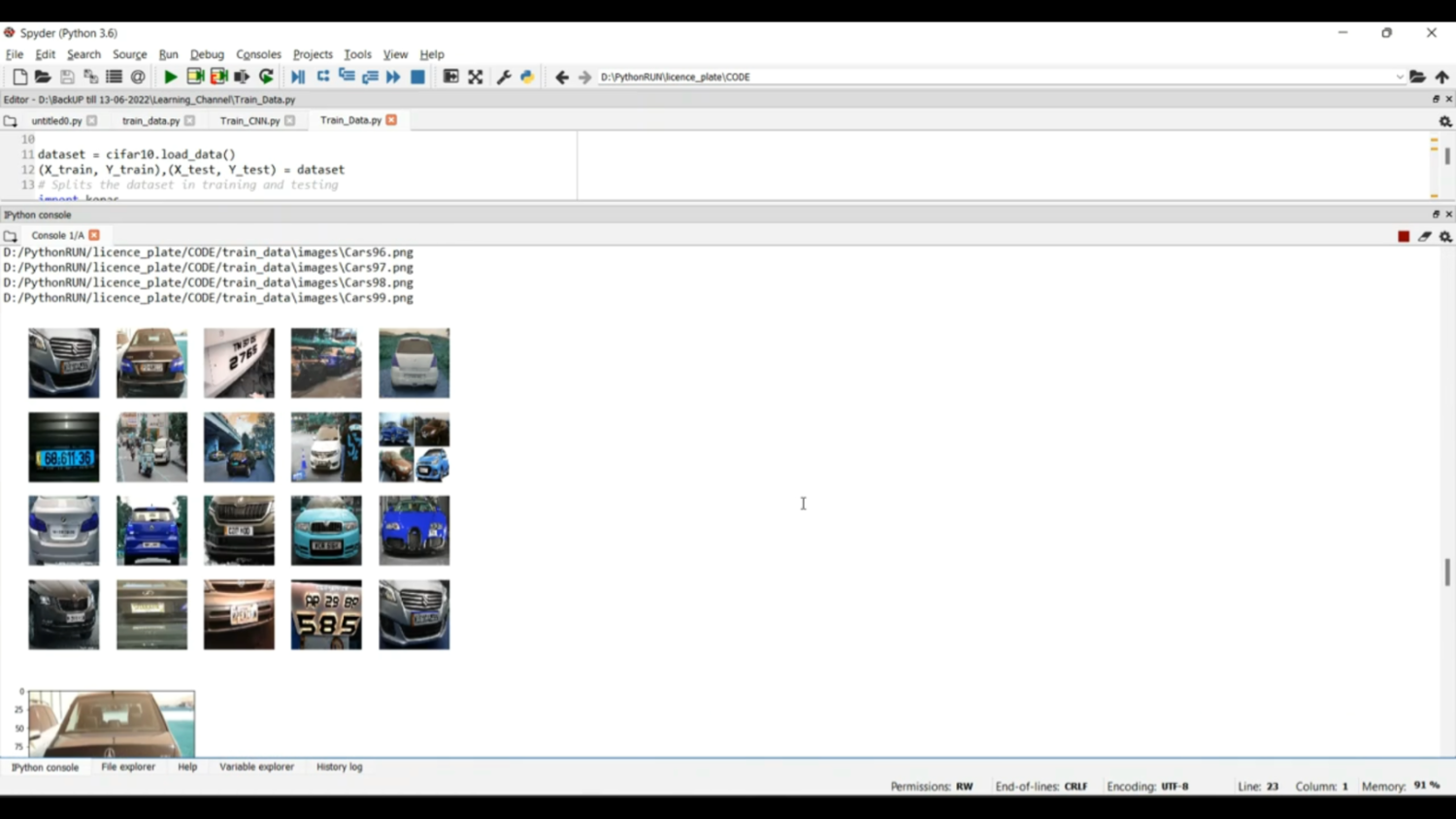Toggle fullscreen mode from the toolbar
The width and height of the screenshot is (1456, 819).
475,77
